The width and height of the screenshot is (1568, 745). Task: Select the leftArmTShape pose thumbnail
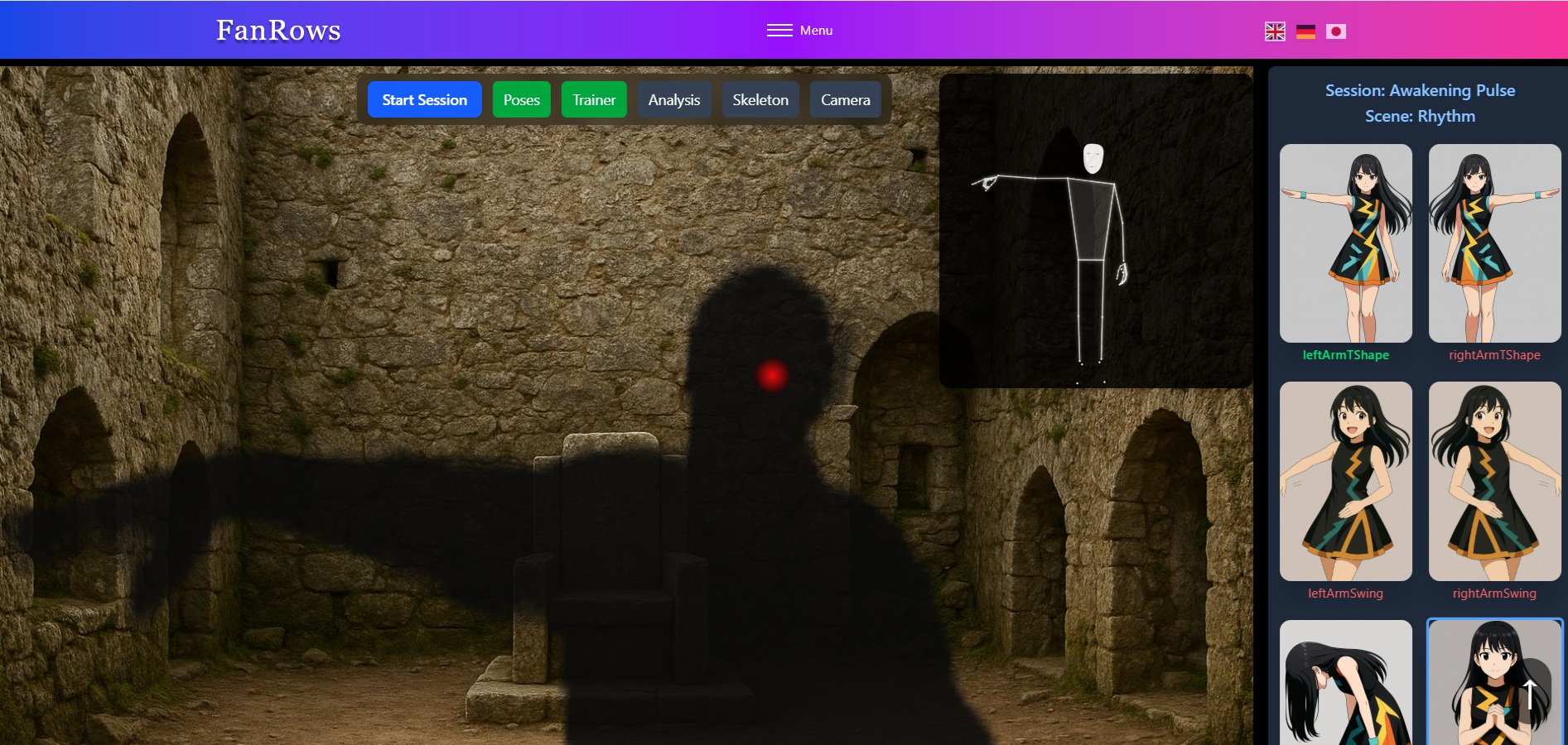point(1345,243)
